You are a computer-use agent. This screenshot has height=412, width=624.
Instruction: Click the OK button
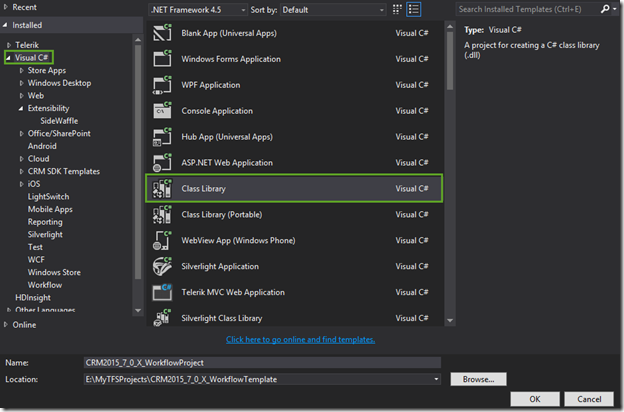[535, 399]
